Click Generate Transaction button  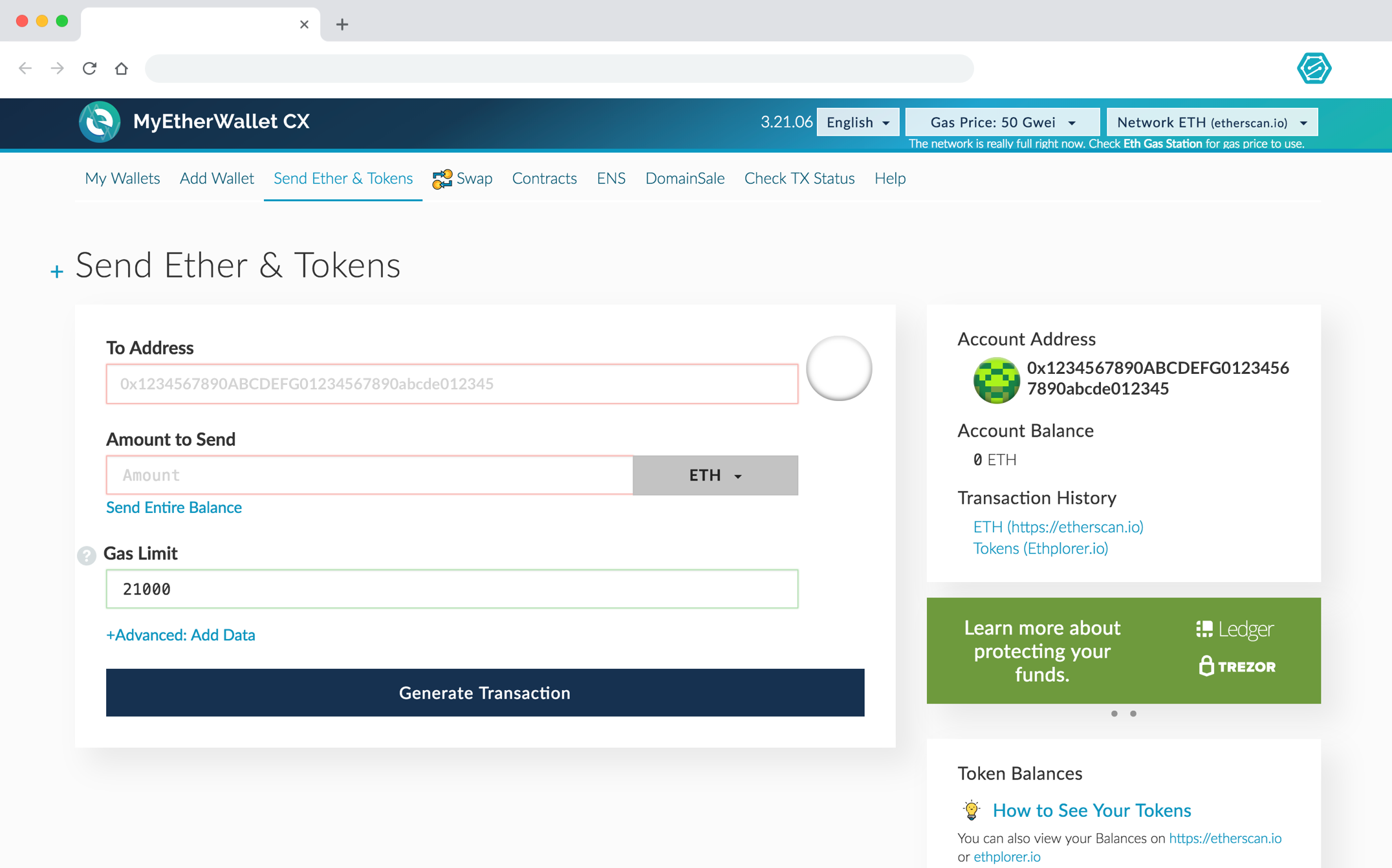[485, 693]
